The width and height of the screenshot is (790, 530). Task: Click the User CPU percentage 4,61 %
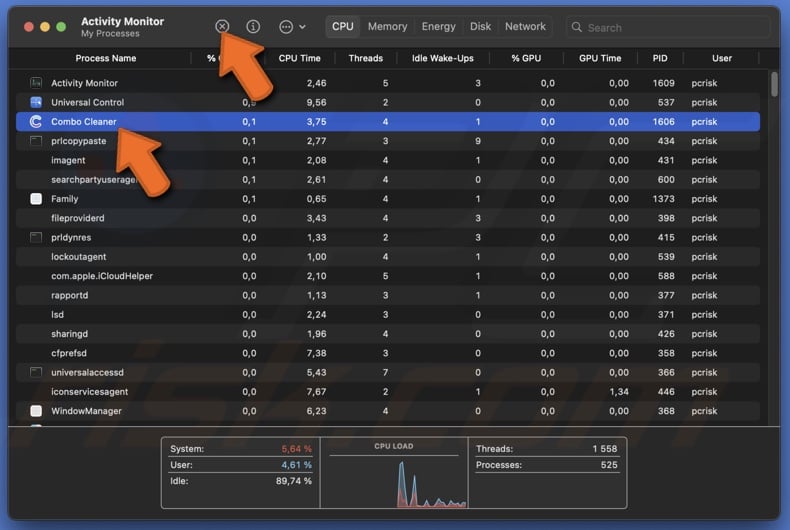(x=296, y=465)
